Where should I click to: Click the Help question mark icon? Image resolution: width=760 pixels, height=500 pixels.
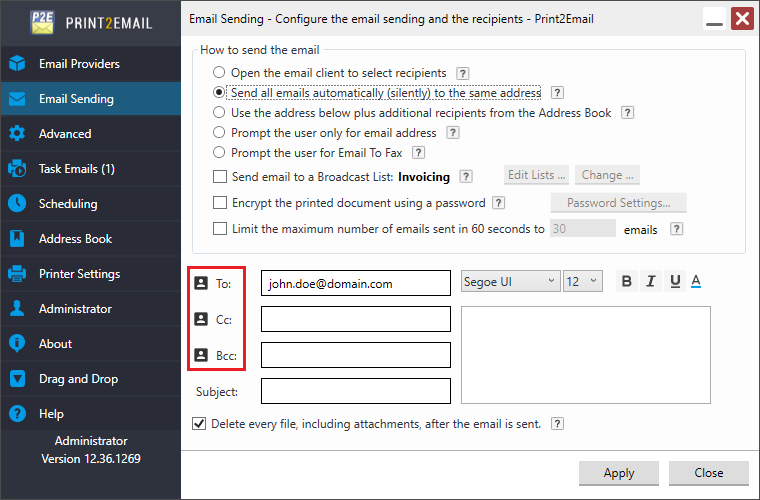point(17,414)
